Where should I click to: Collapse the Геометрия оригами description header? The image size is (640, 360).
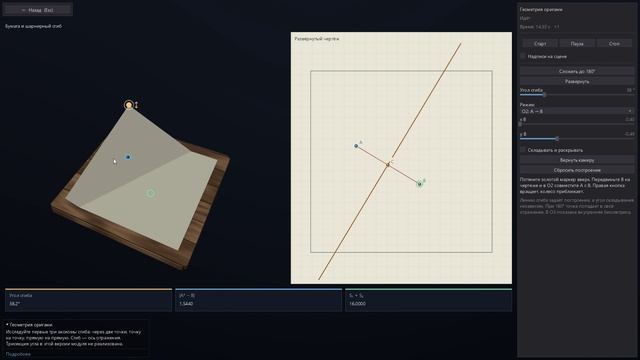point(29,325)
